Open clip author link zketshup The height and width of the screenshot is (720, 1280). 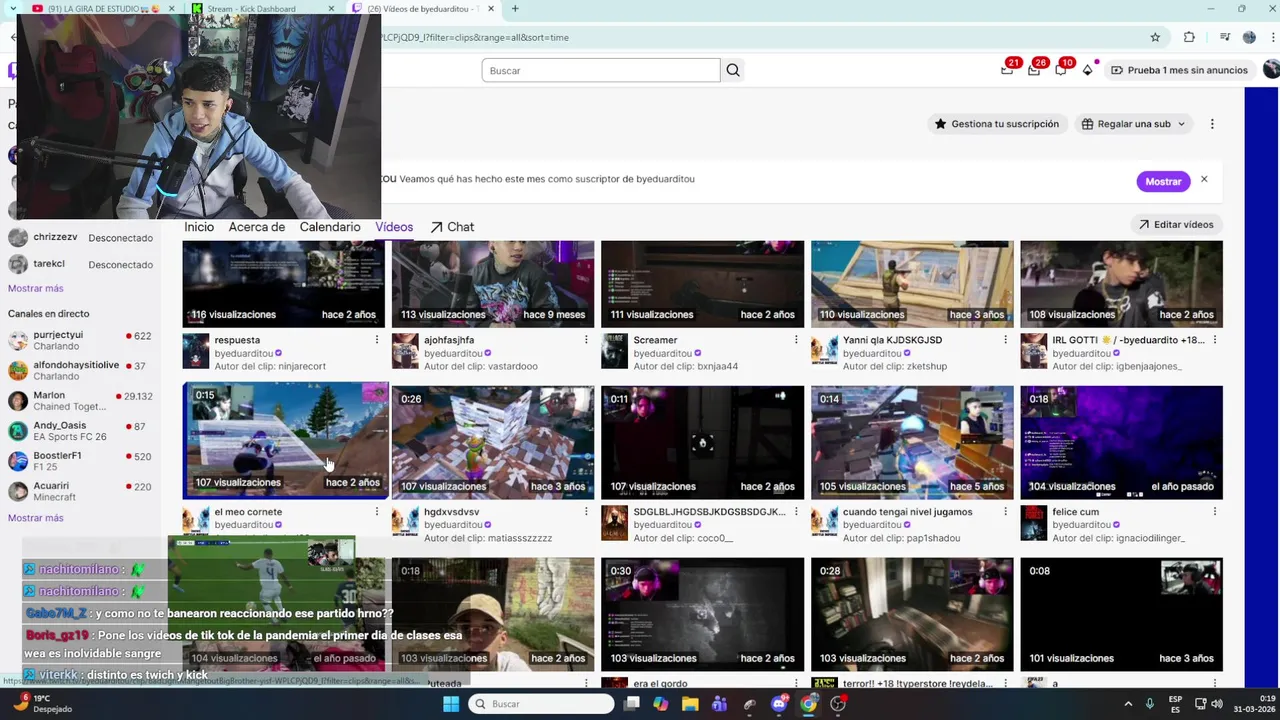pos(894,366)
